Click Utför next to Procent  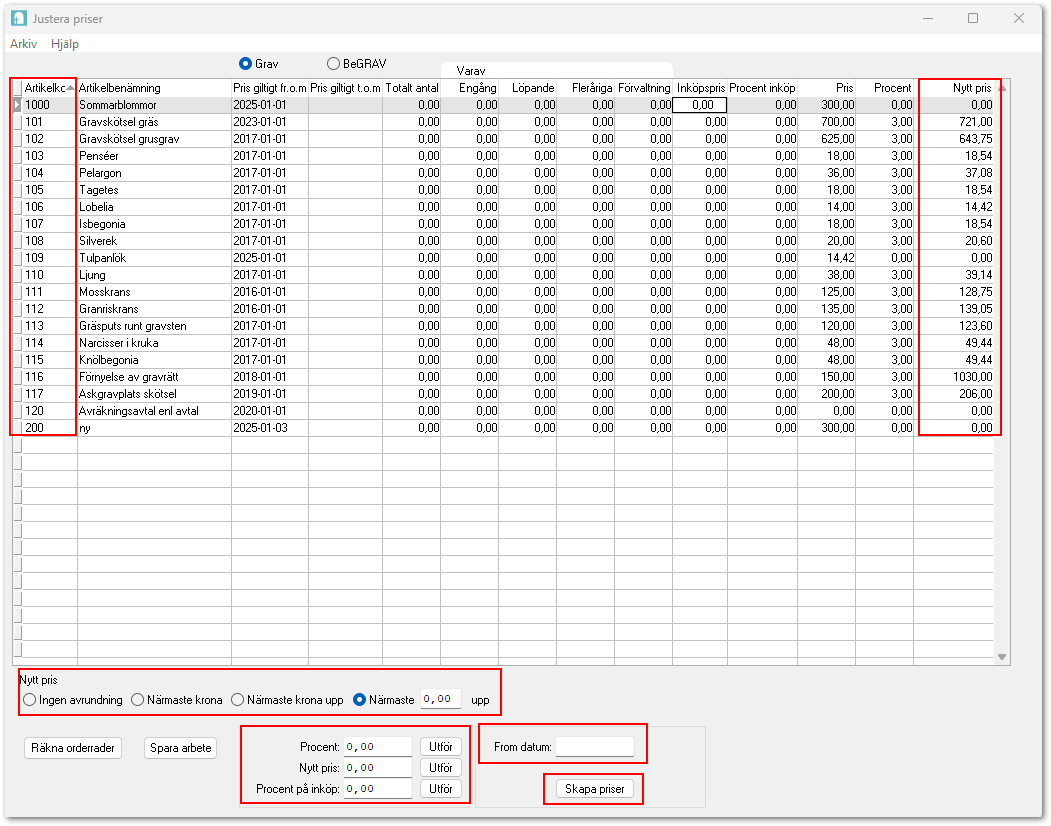pyautogui.click(x=440, y=747)
